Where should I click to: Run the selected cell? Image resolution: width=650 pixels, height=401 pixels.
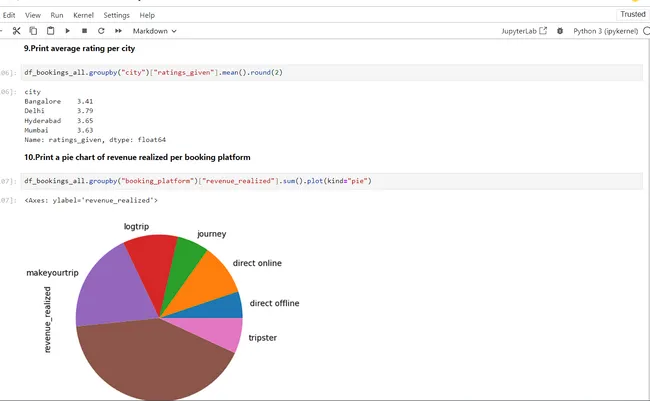[x=68, y=31]
